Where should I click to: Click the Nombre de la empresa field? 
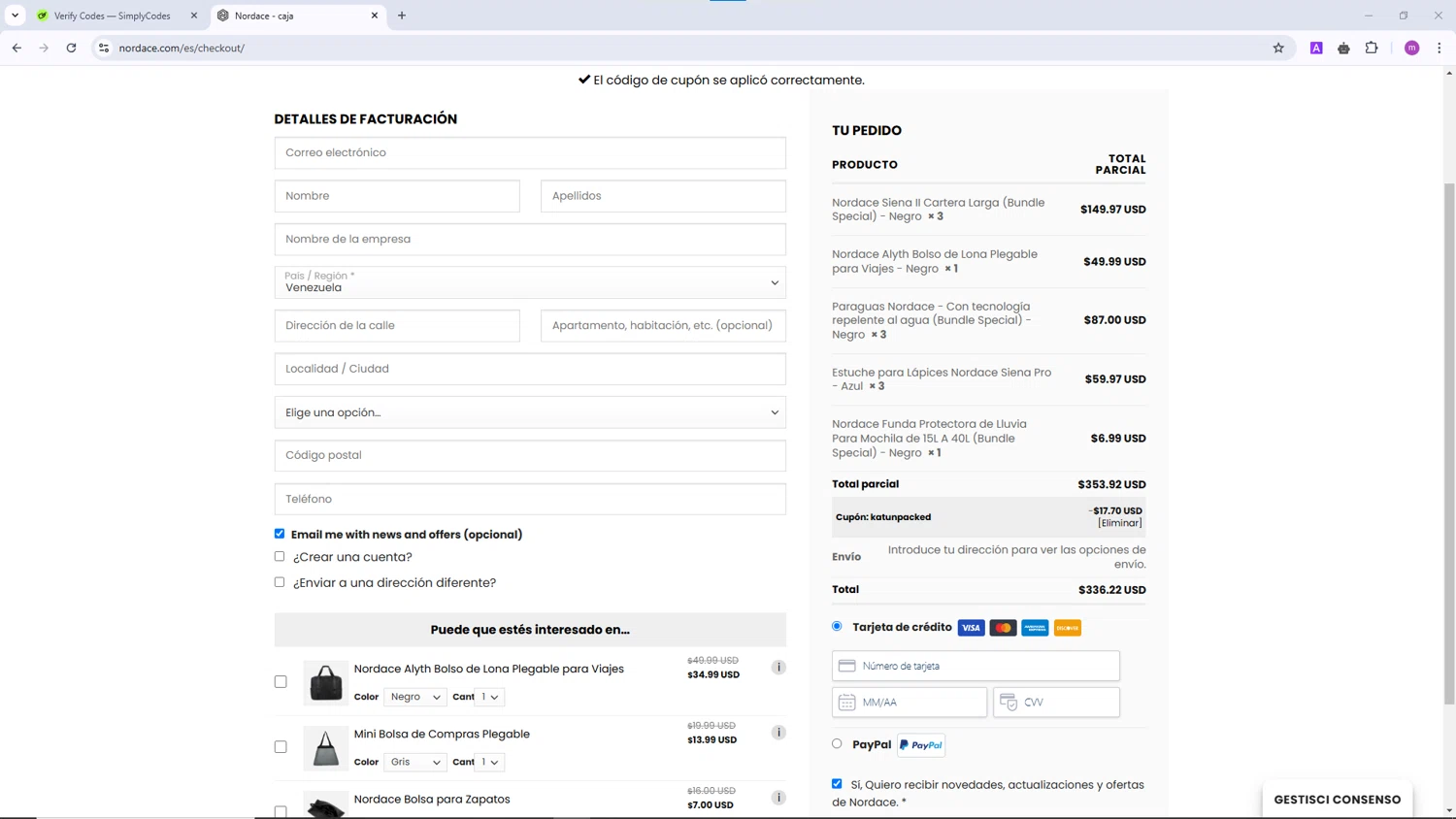coord(530,239)
